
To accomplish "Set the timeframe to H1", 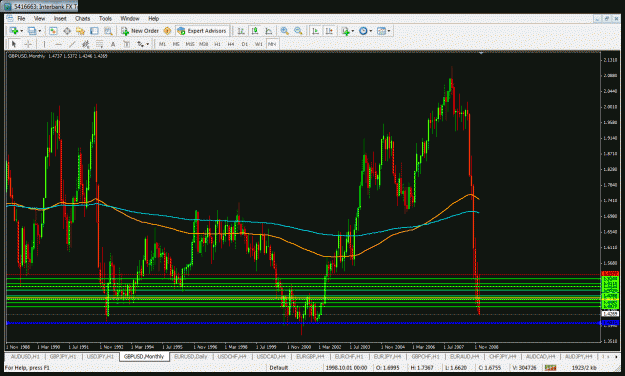I will coord(217,44).
